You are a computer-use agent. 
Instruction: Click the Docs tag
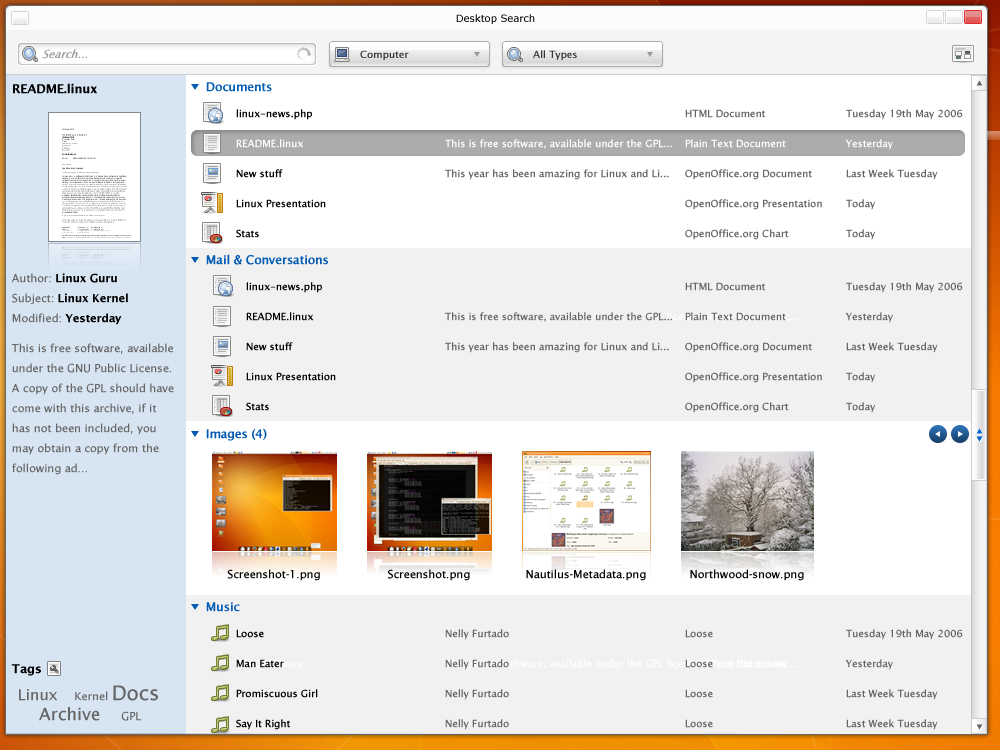(135, 693)
